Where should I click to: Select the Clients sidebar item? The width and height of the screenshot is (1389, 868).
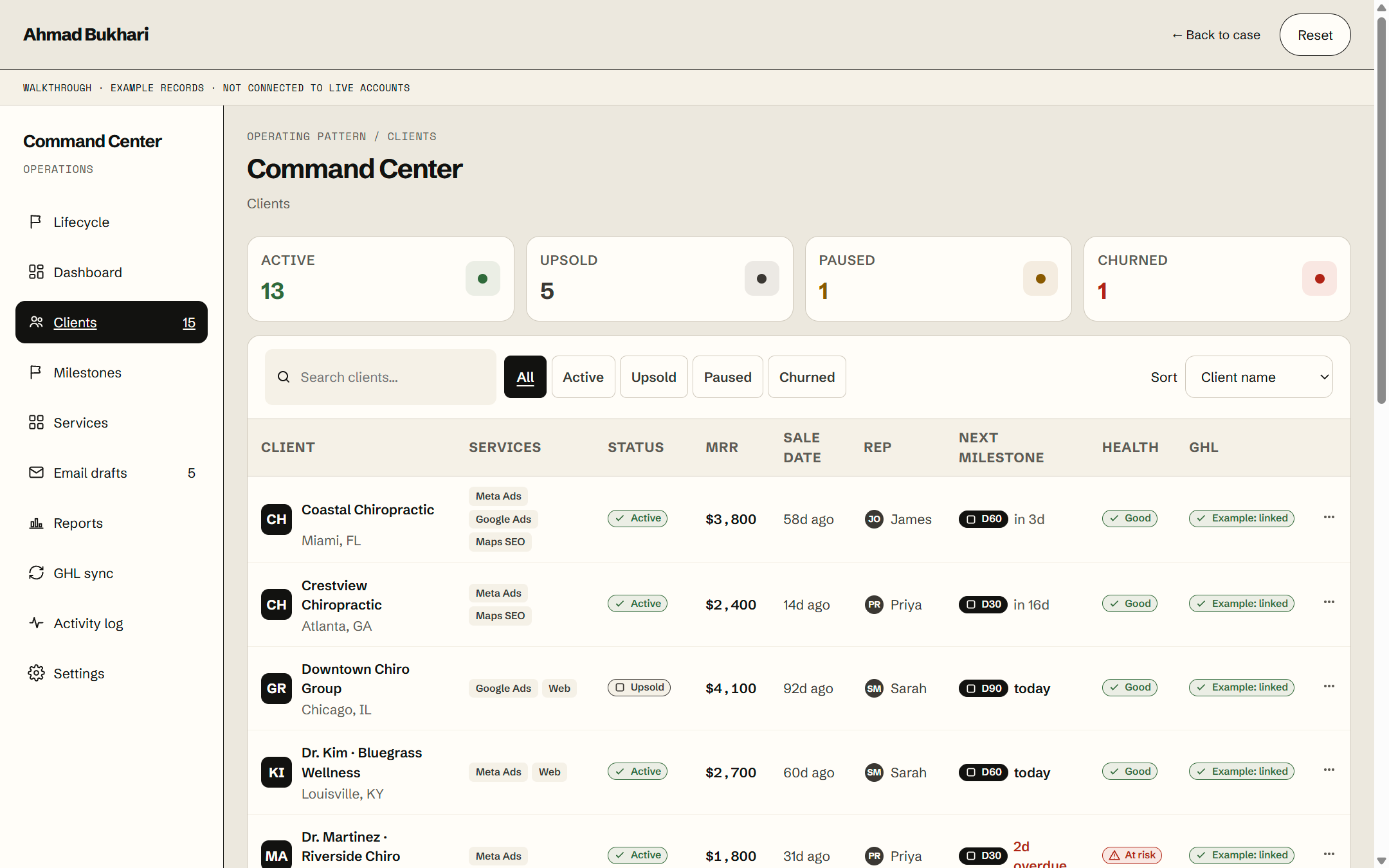pyautogui.click(x=111, y=322)
